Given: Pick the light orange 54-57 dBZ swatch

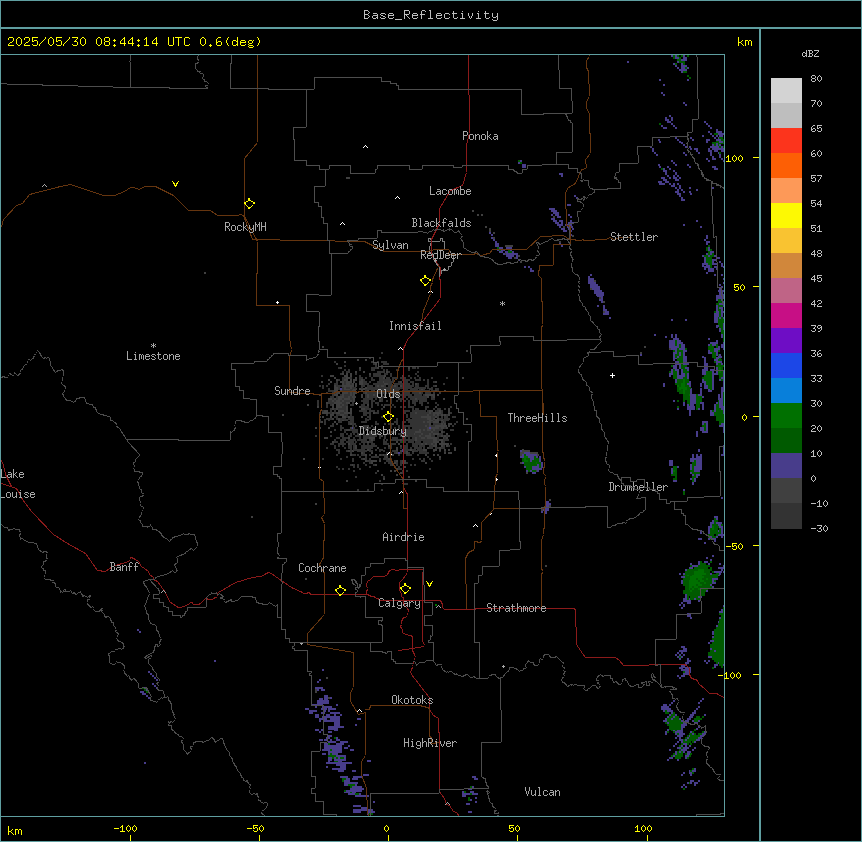Looking at the screenshot, I should 786,191.
